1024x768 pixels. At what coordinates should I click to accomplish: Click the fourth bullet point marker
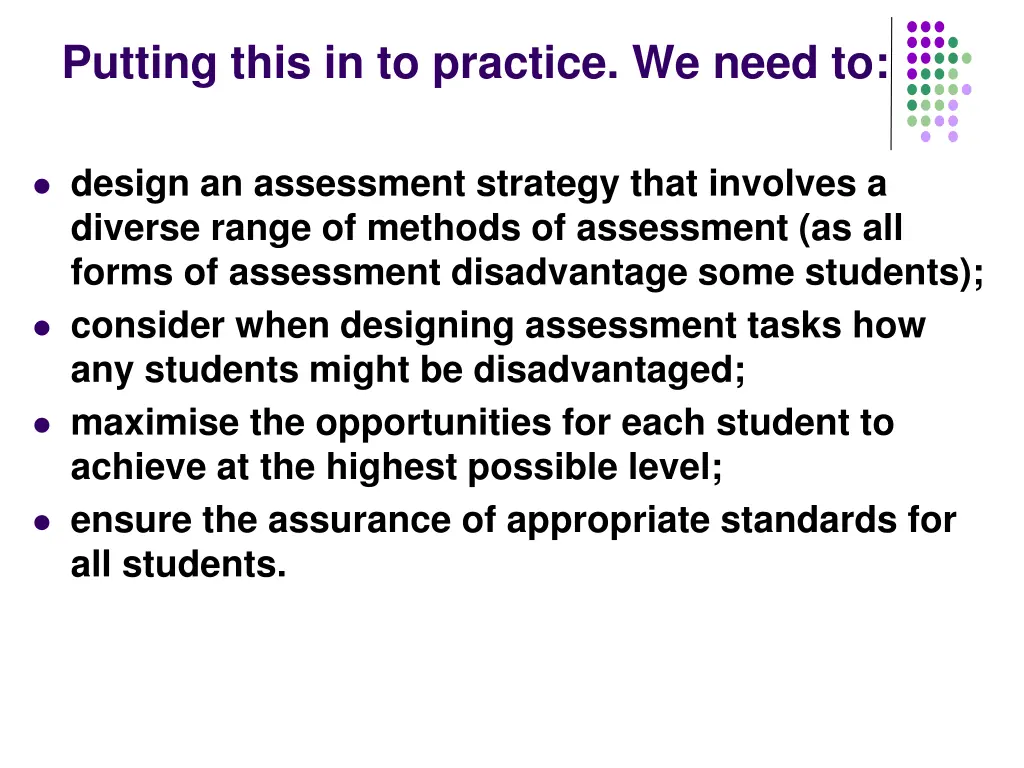[42, 523]
